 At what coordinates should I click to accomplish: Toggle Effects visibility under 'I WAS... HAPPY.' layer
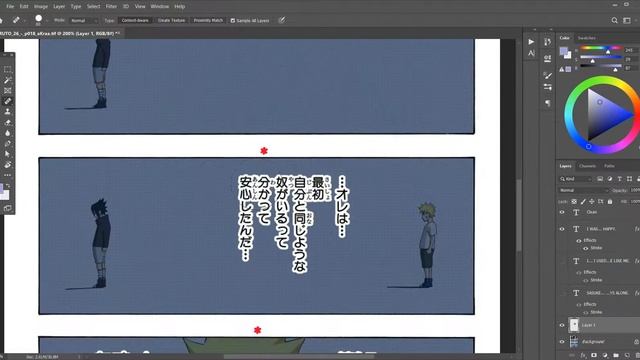tap(578, 240)
